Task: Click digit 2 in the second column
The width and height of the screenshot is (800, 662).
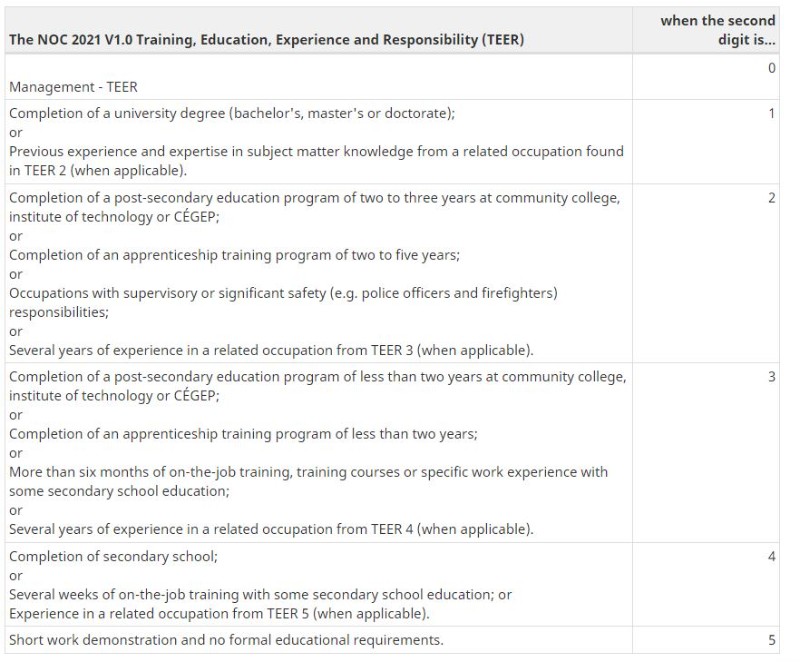Action: coord(771,198)
